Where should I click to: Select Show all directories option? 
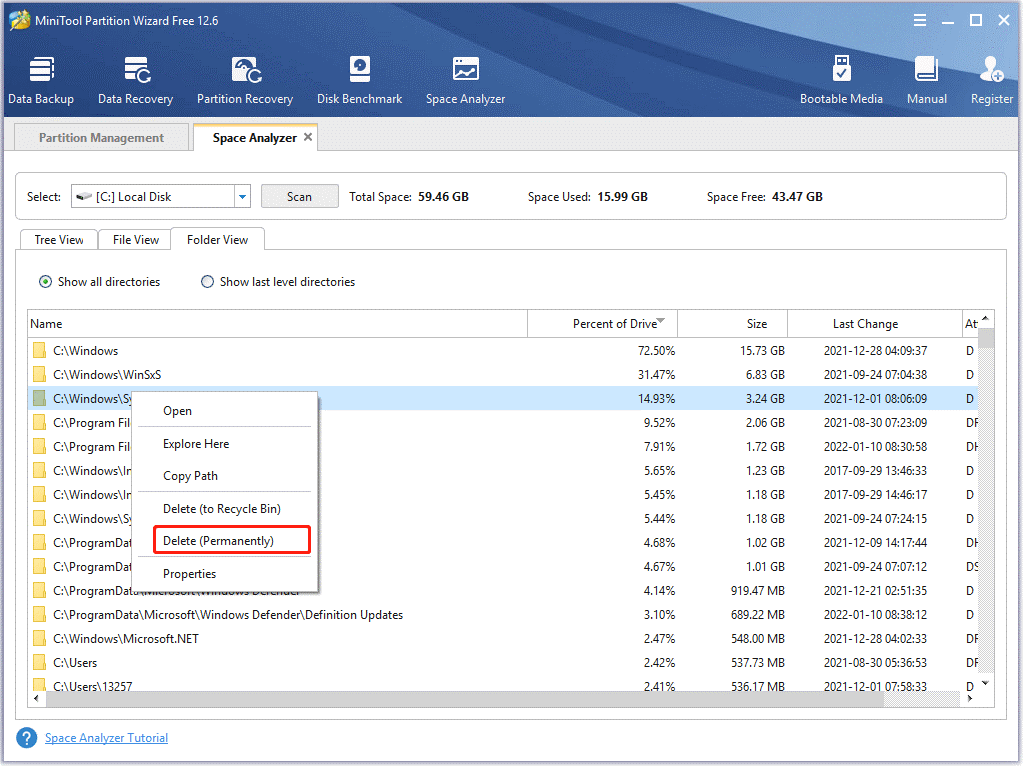tap(45, 282)
